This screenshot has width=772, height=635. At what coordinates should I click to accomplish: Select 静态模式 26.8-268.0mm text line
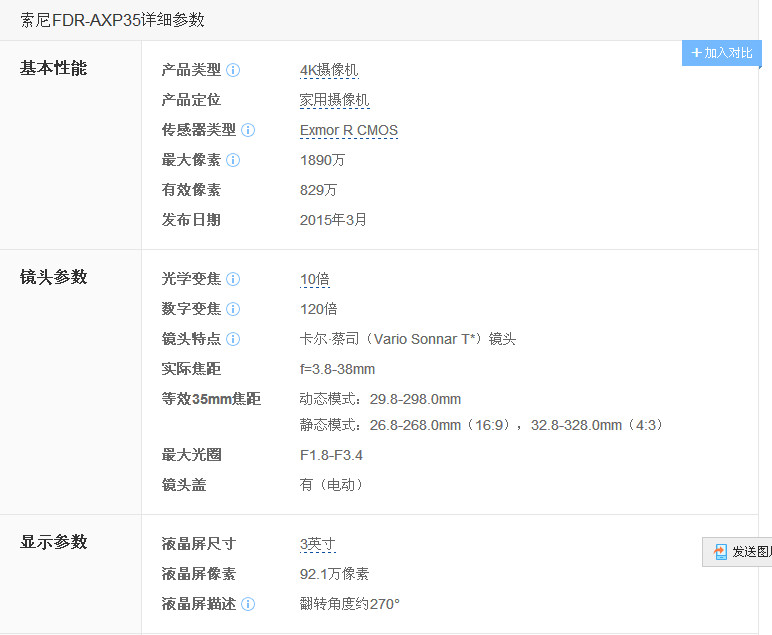point(482,425)
